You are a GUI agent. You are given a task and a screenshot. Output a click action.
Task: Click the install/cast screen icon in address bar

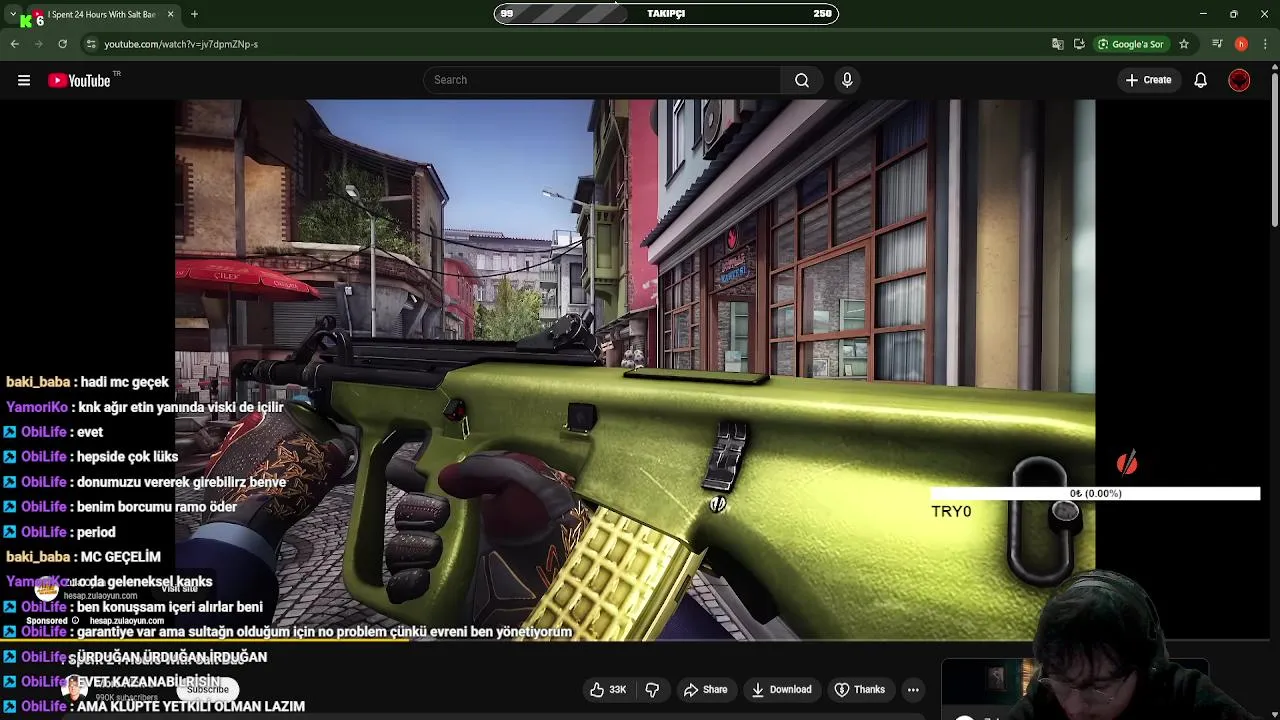(x=1079, y=44)
